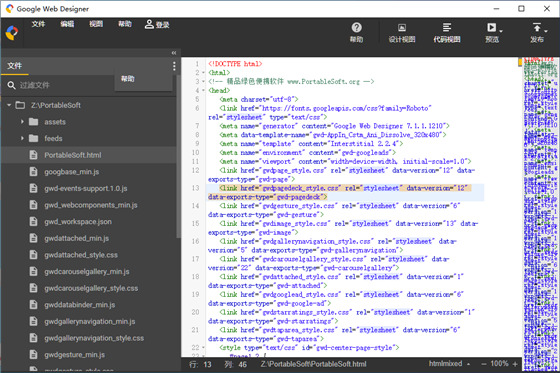Click the status bar file path
560x373 pixels.
[313, 364]
